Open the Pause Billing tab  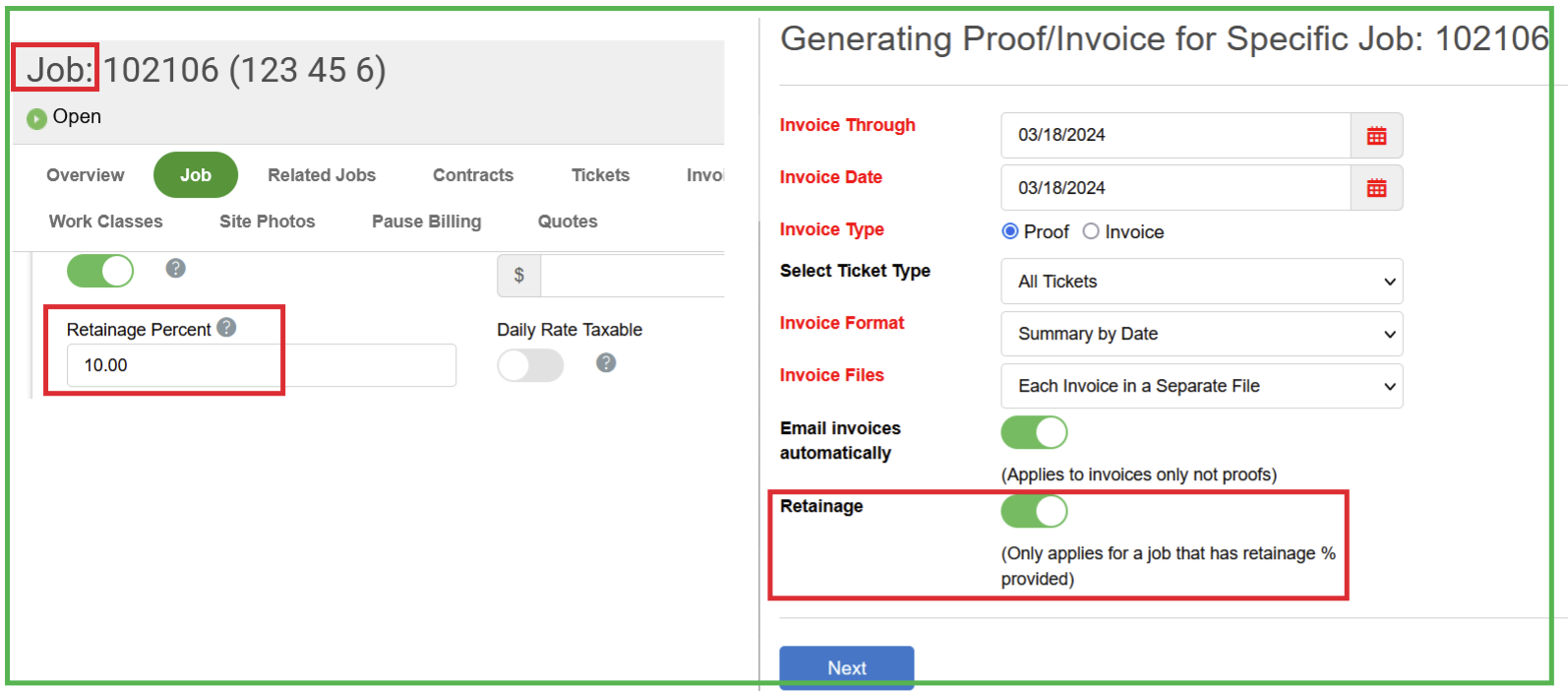426,221
